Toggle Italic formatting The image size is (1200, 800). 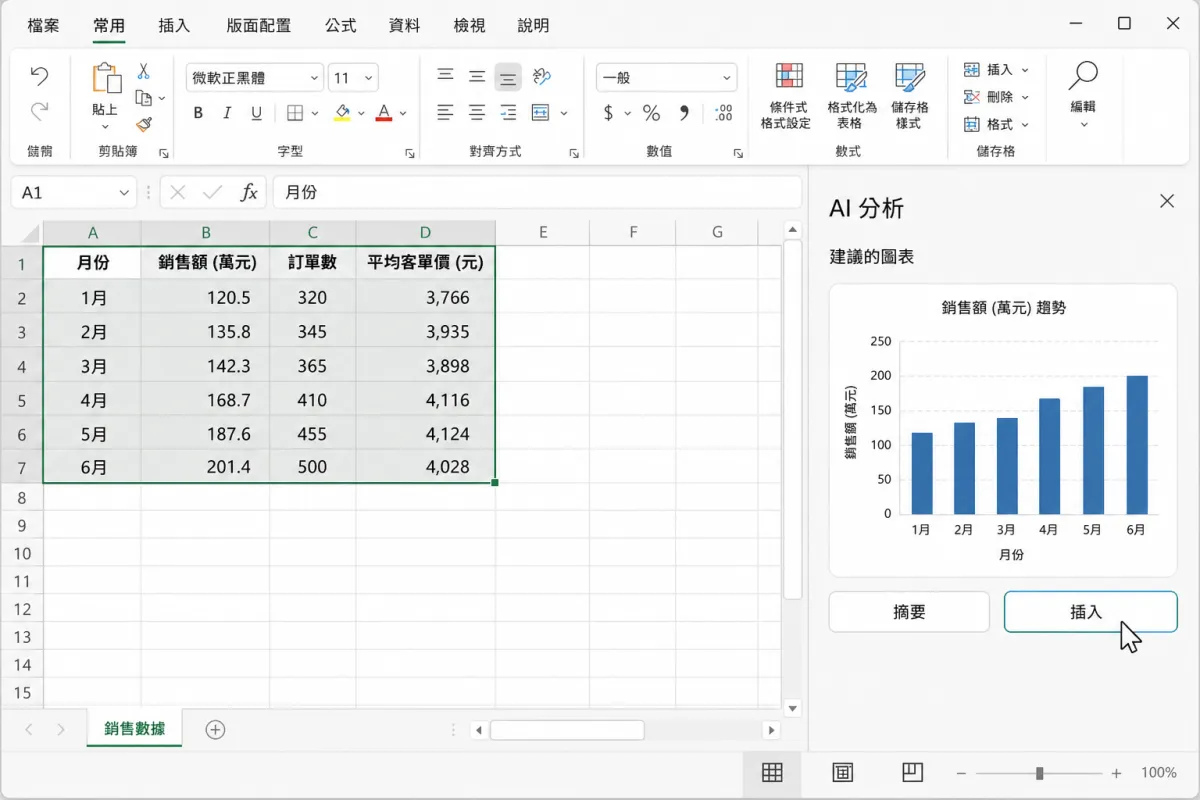coord(227,113)
